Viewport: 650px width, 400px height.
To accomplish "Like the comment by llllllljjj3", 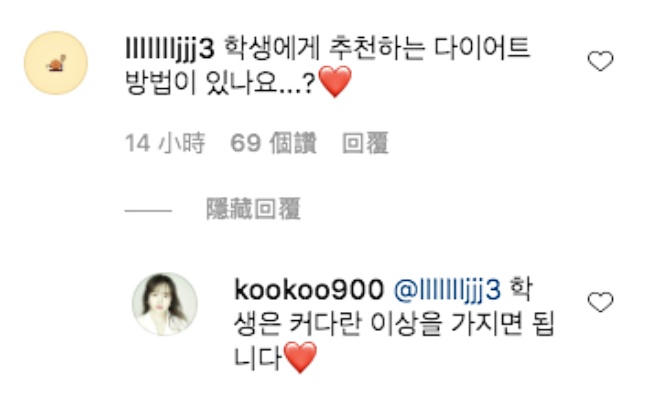I will 600,61.
